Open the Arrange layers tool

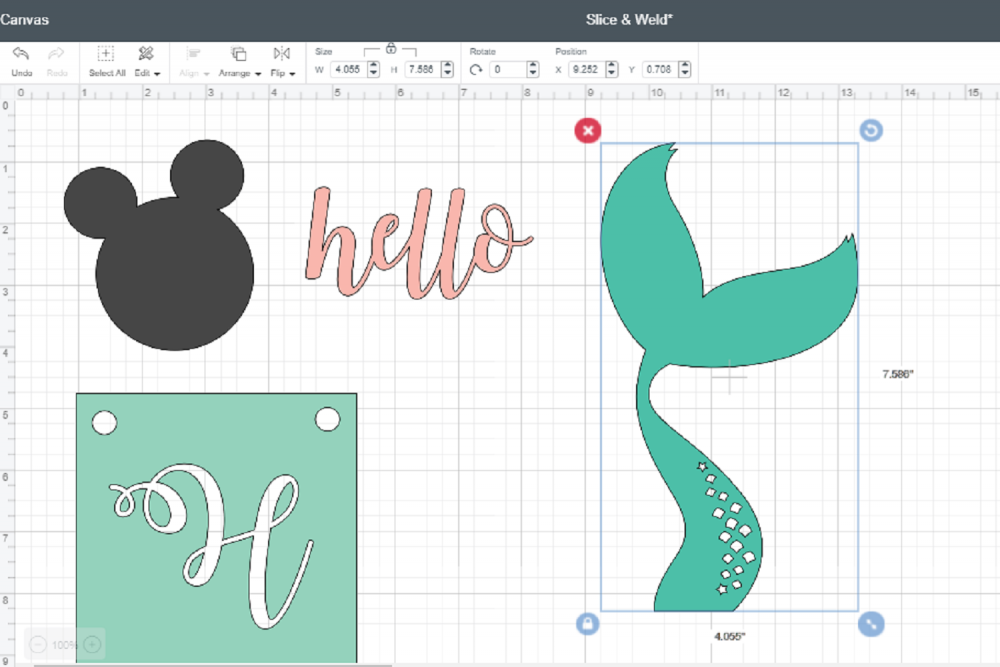click(239, 54)
